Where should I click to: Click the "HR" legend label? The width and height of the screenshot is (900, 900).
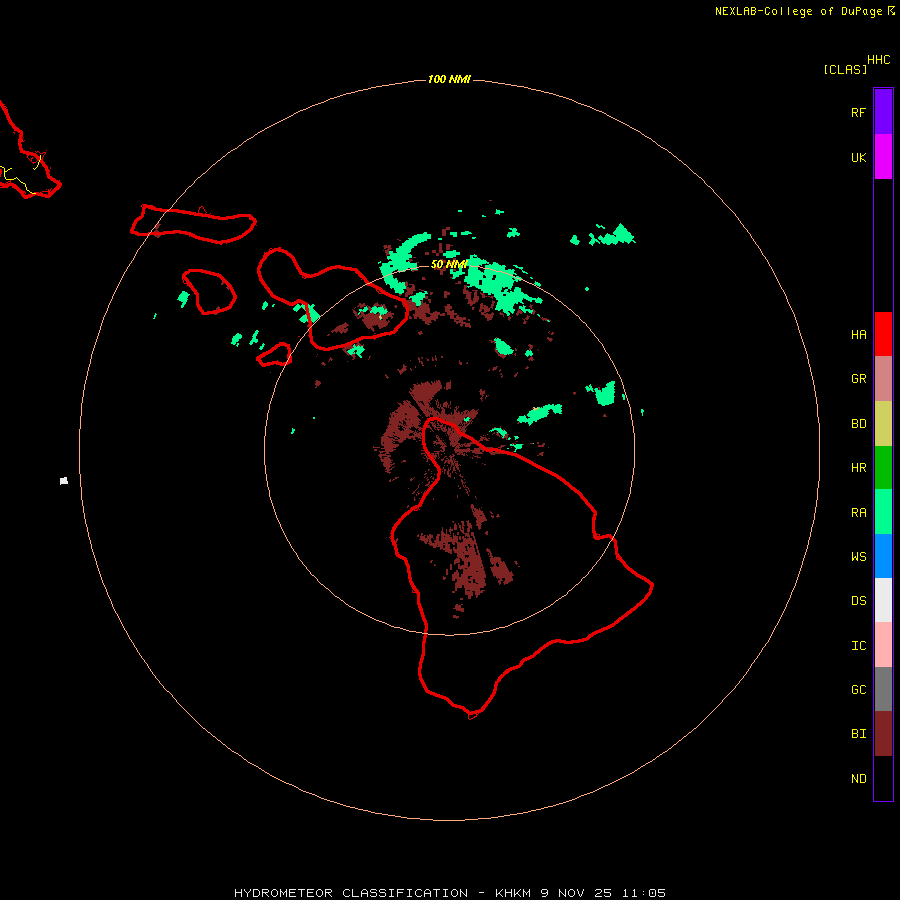[858, 468]
